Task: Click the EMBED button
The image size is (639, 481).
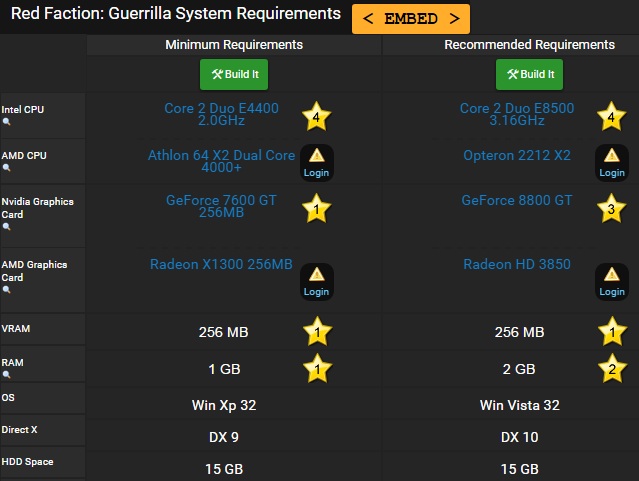Action: [411, 19]
